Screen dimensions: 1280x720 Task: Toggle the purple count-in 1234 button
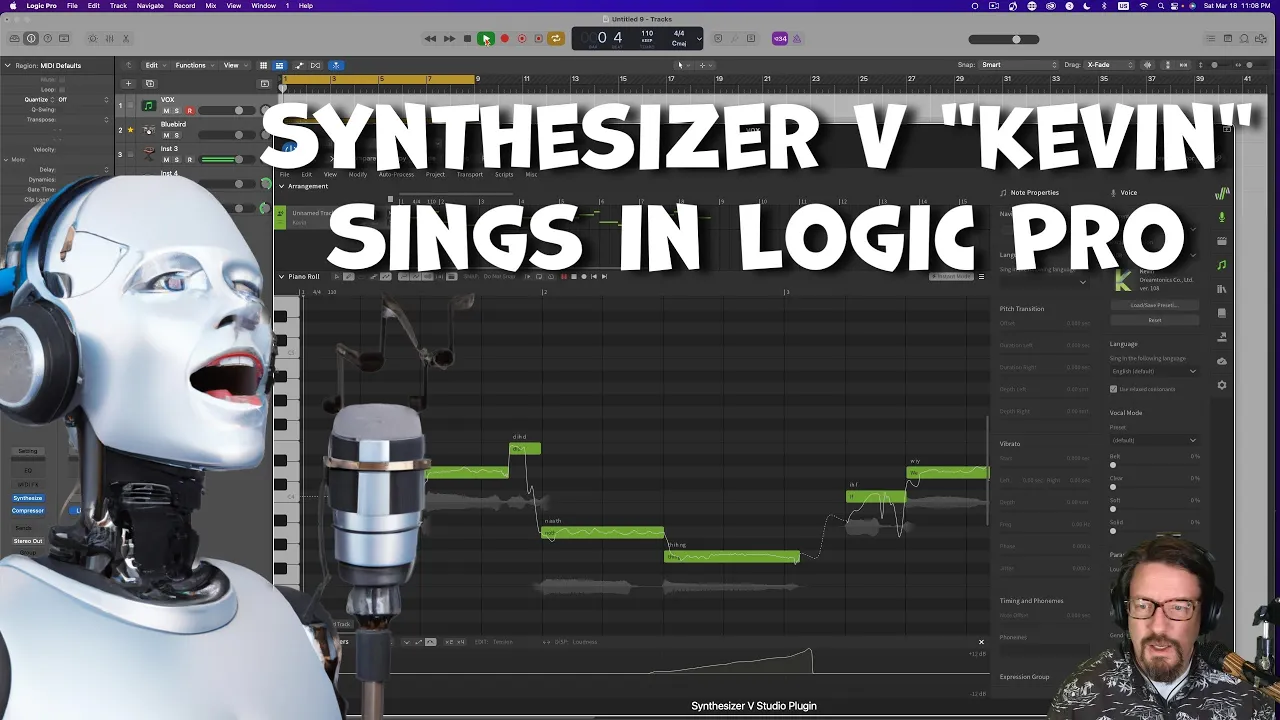[x=780, y=39]
